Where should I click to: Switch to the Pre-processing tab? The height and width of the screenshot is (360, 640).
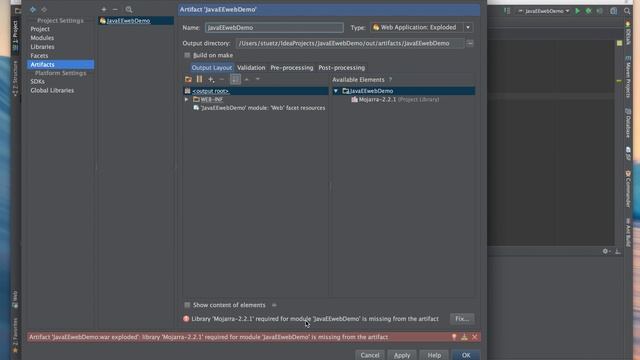tap(292, 68)
